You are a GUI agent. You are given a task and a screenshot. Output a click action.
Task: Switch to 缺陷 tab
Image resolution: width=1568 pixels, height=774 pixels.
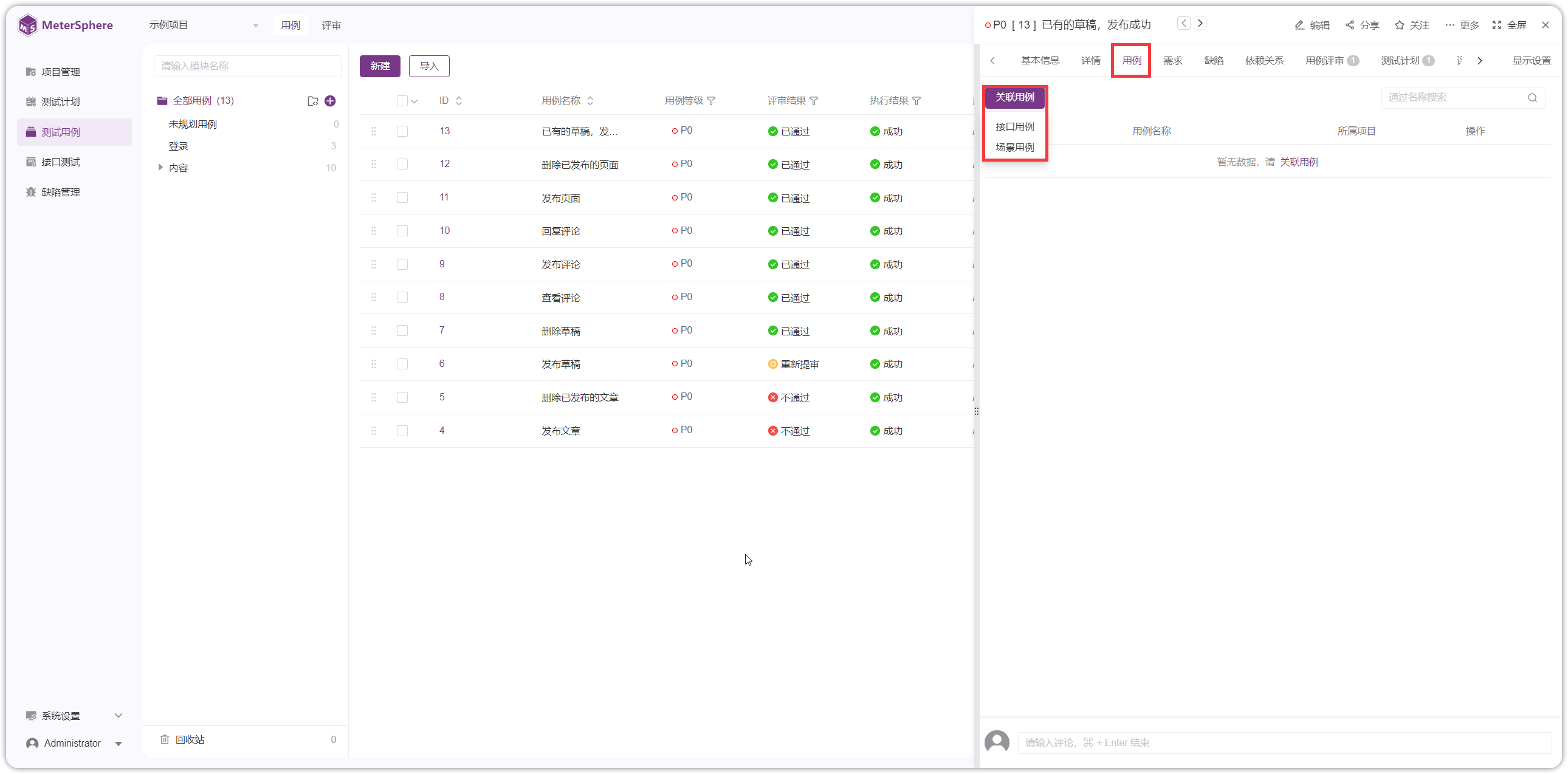tap(1213, 61)
